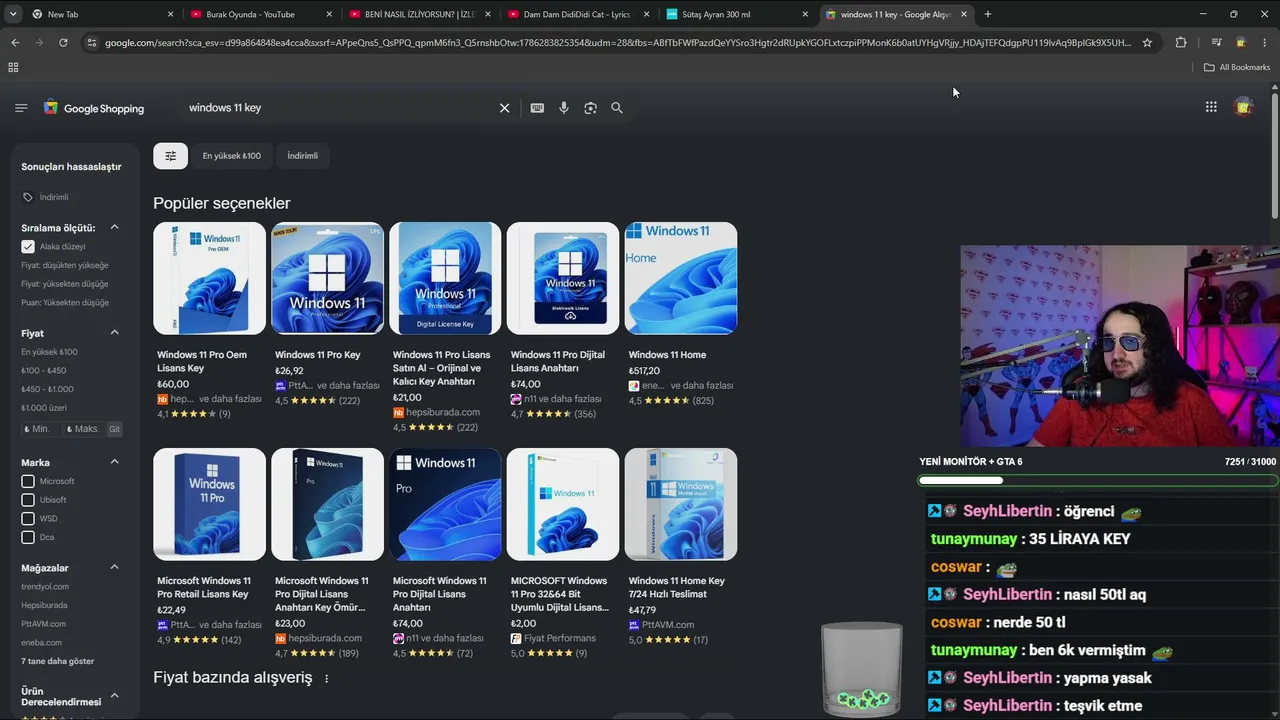Focus the Min price input
Screen dimensions: 1280x720
(x=40, y=429)
